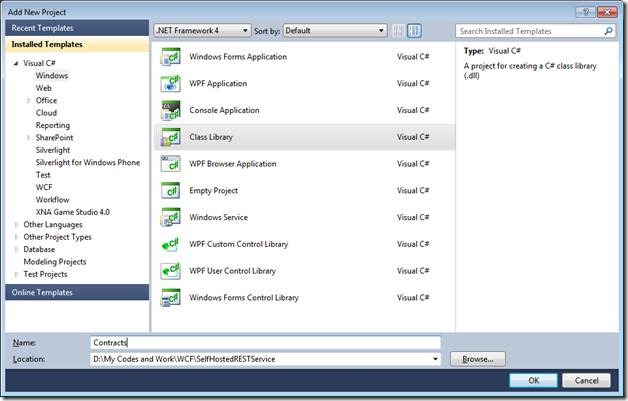Collapse the Visual C# tree node

point(16,63)
